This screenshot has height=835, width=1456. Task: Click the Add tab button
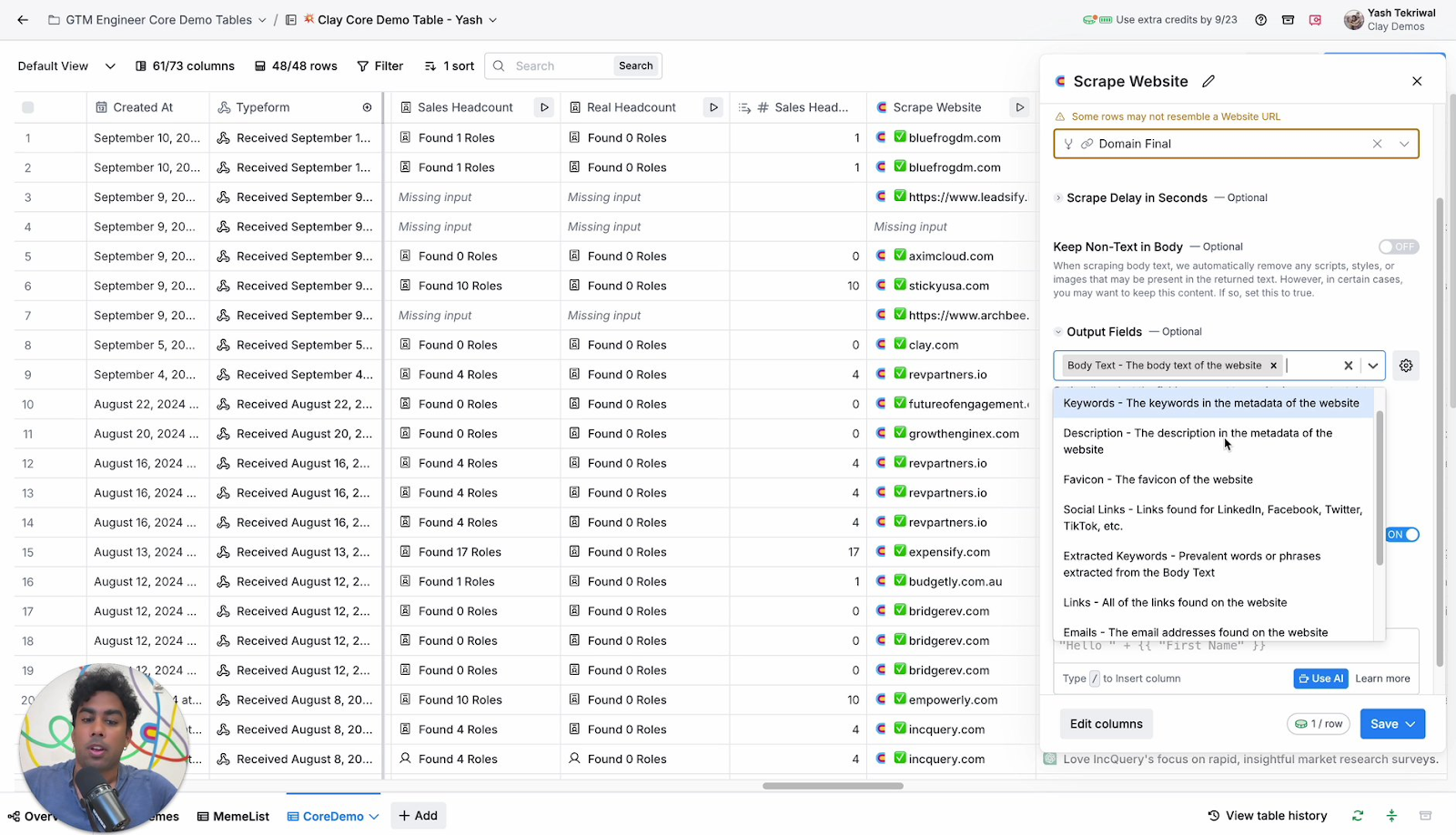[x=418, y=816]
